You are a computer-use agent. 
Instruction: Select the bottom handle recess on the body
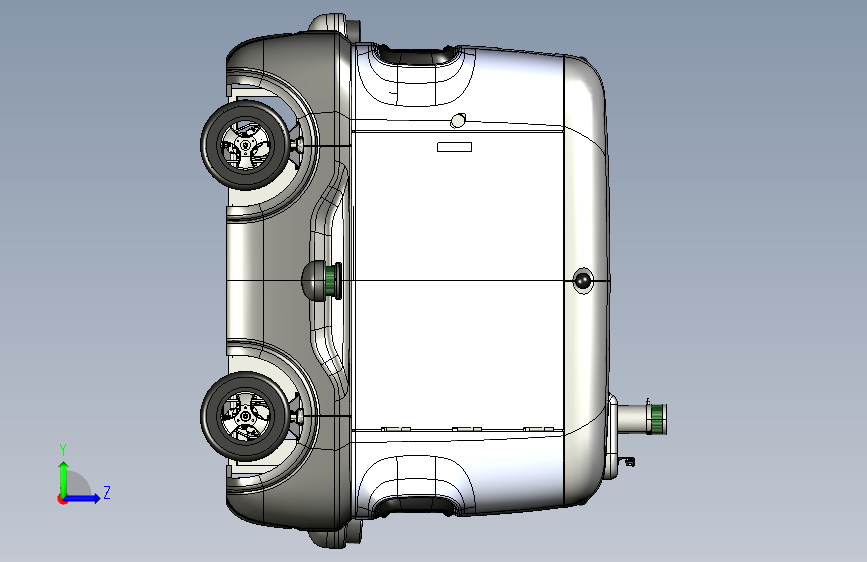[x=417, y=504]
